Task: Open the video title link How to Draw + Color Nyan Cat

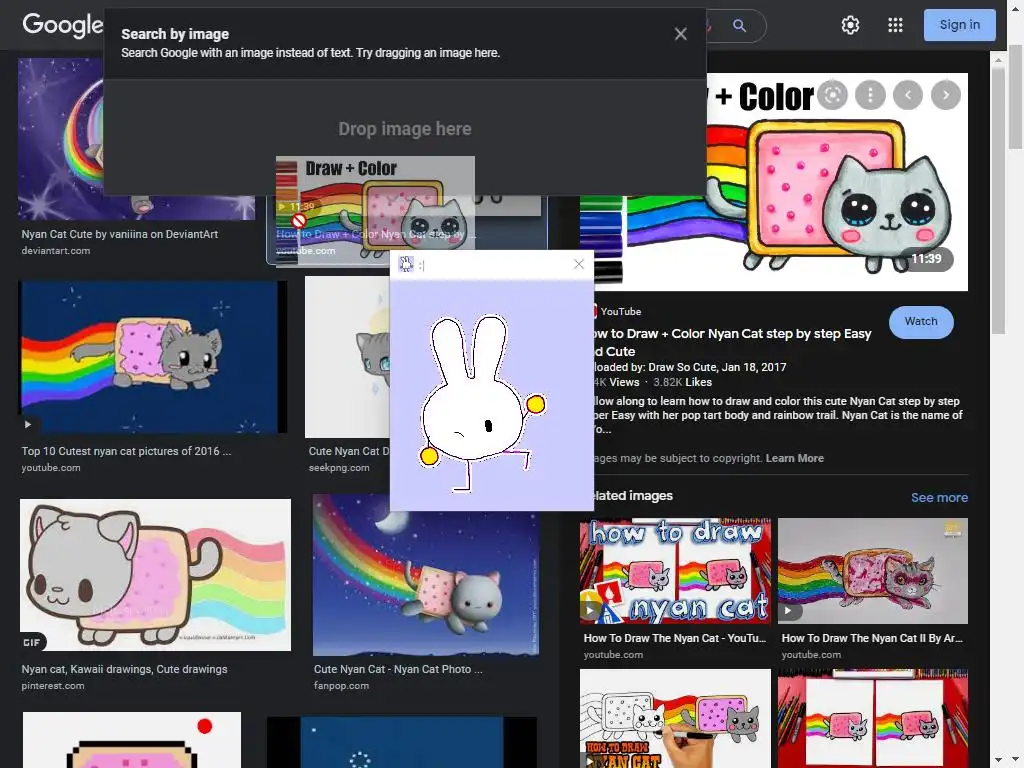Action: tap(733, 342)
